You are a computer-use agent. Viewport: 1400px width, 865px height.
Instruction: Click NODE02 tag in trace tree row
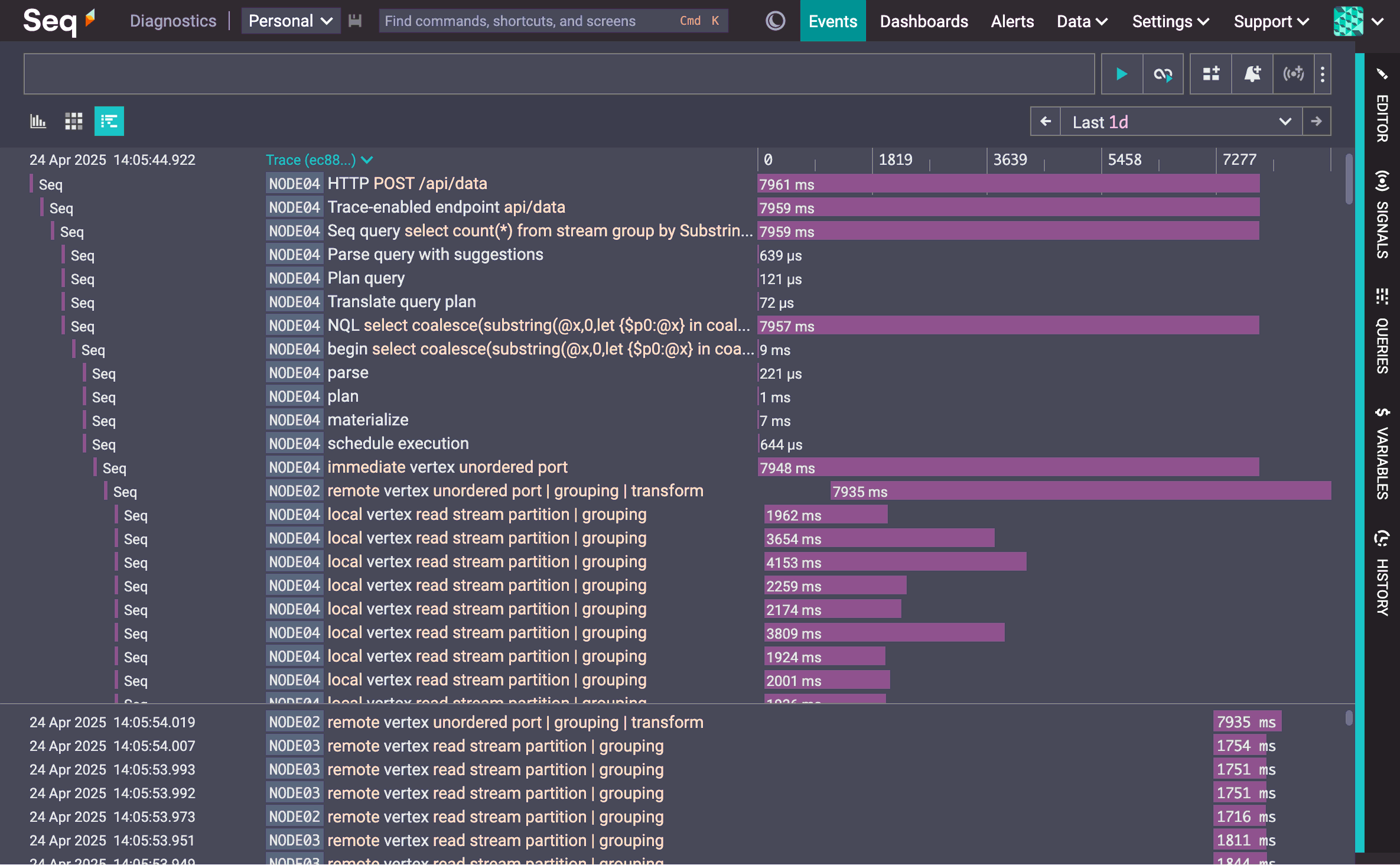click(x=294, y=491)
